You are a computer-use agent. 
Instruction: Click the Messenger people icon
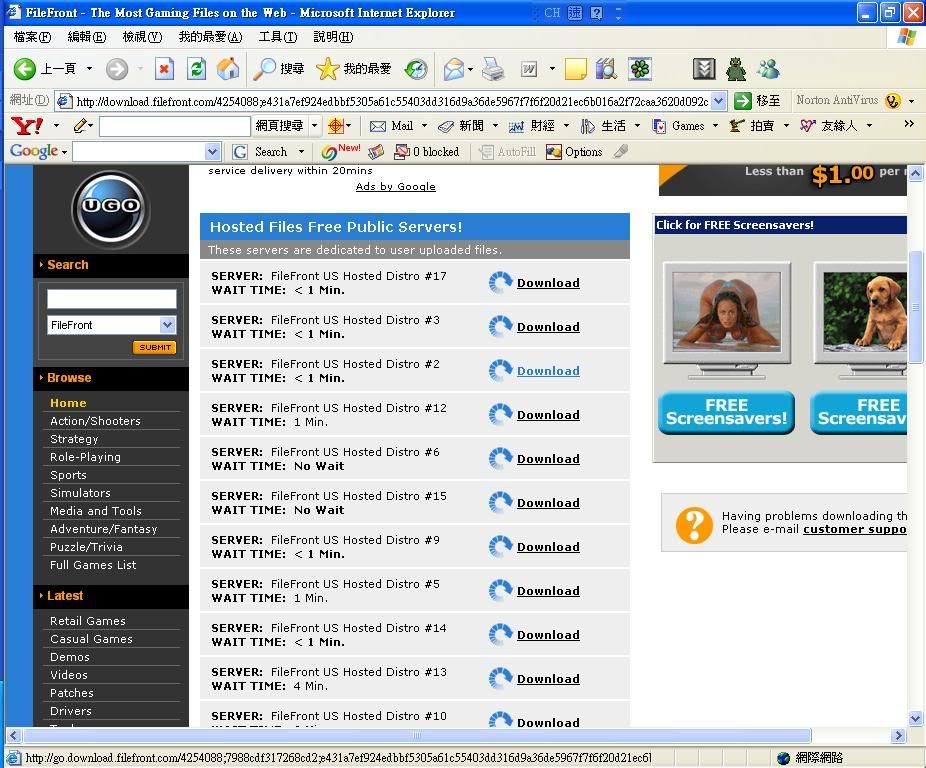click(x=768, y=69)
